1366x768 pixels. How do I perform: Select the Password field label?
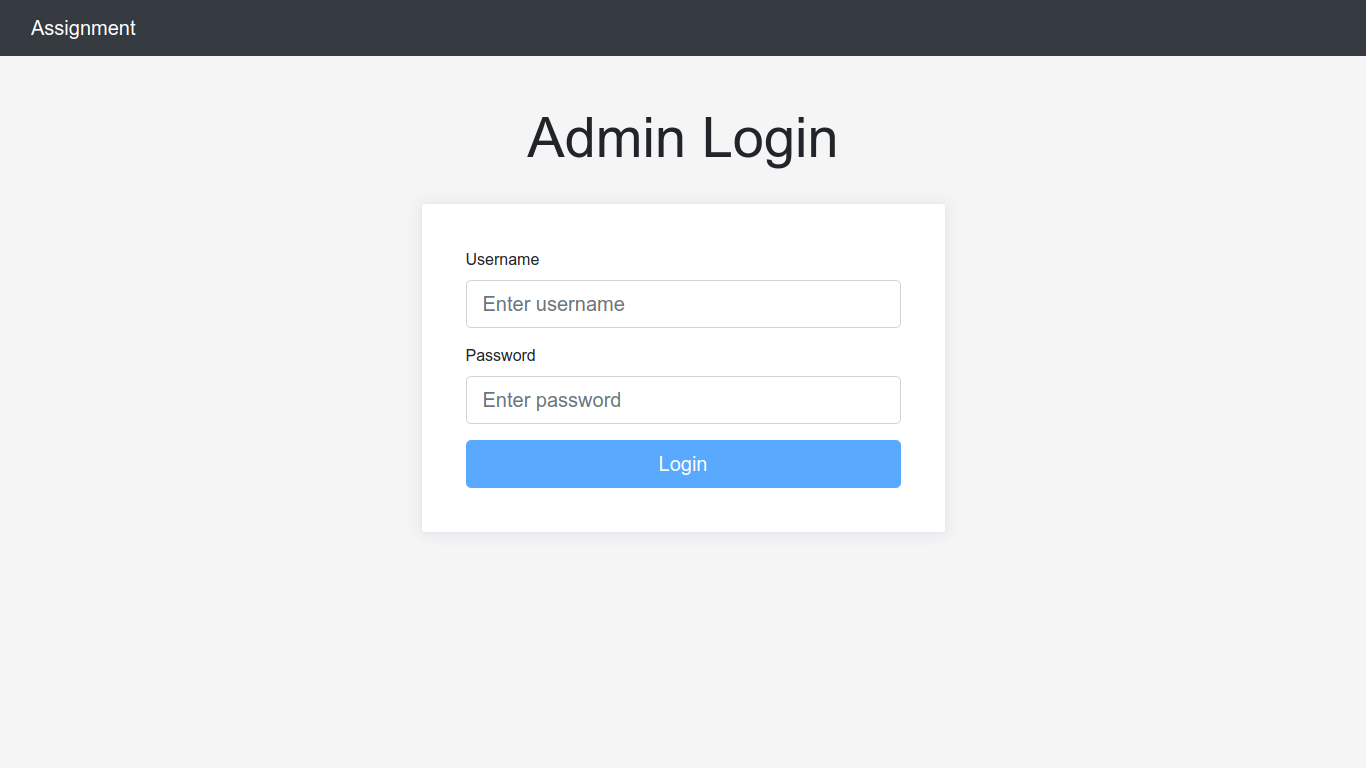tap(500, 355)
